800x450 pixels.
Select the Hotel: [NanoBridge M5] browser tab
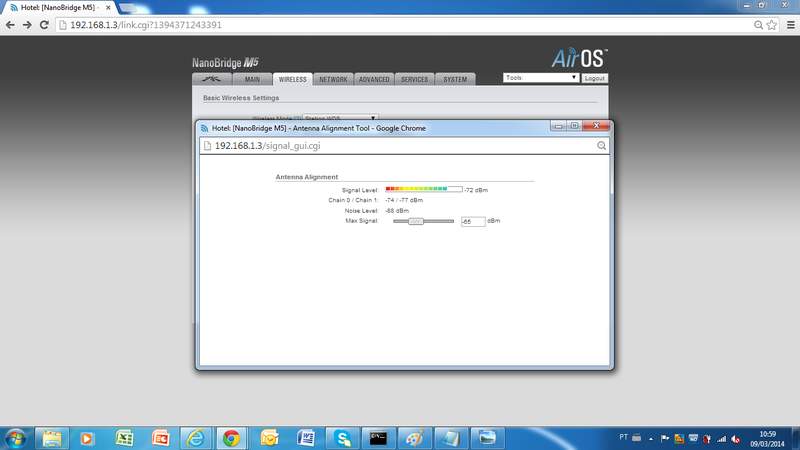click(57, 8)
